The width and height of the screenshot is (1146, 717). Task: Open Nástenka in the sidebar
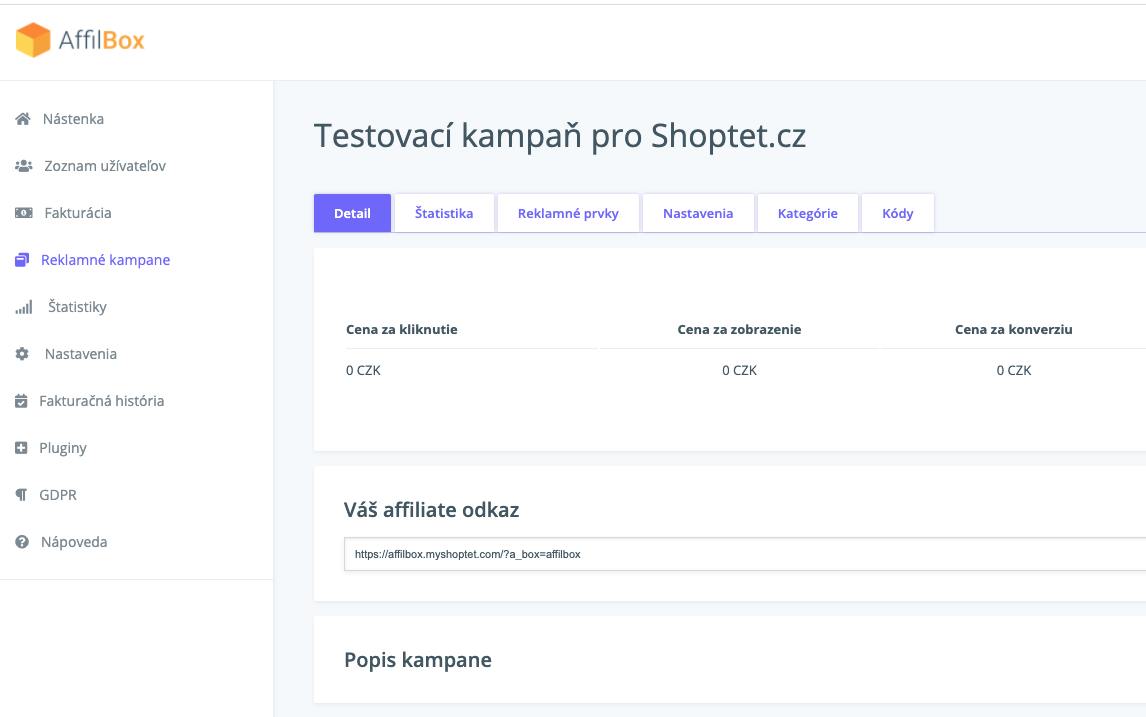tap(73, 118)
